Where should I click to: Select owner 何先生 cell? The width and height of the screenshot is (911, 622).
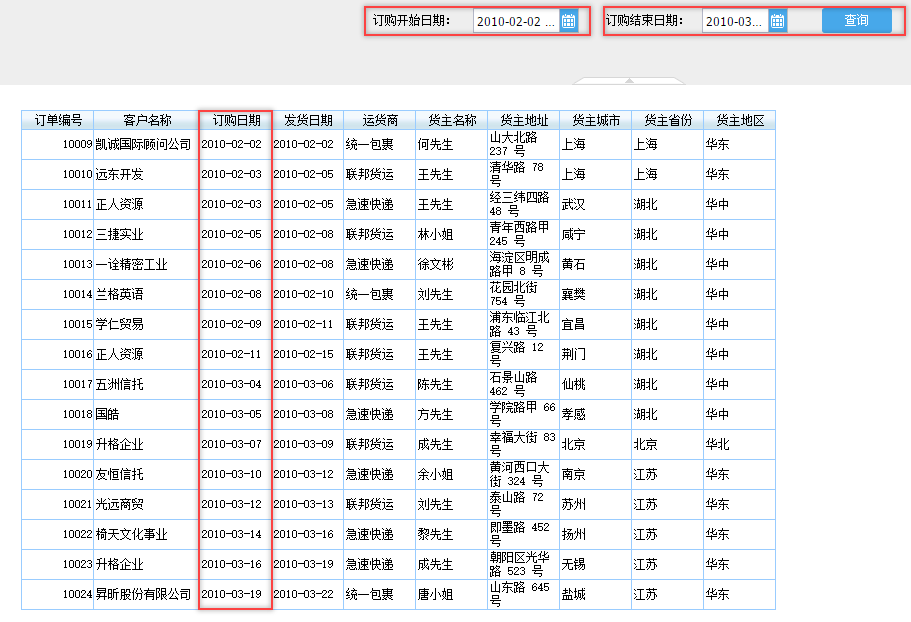pyautogui.click(x=451, y=144)
